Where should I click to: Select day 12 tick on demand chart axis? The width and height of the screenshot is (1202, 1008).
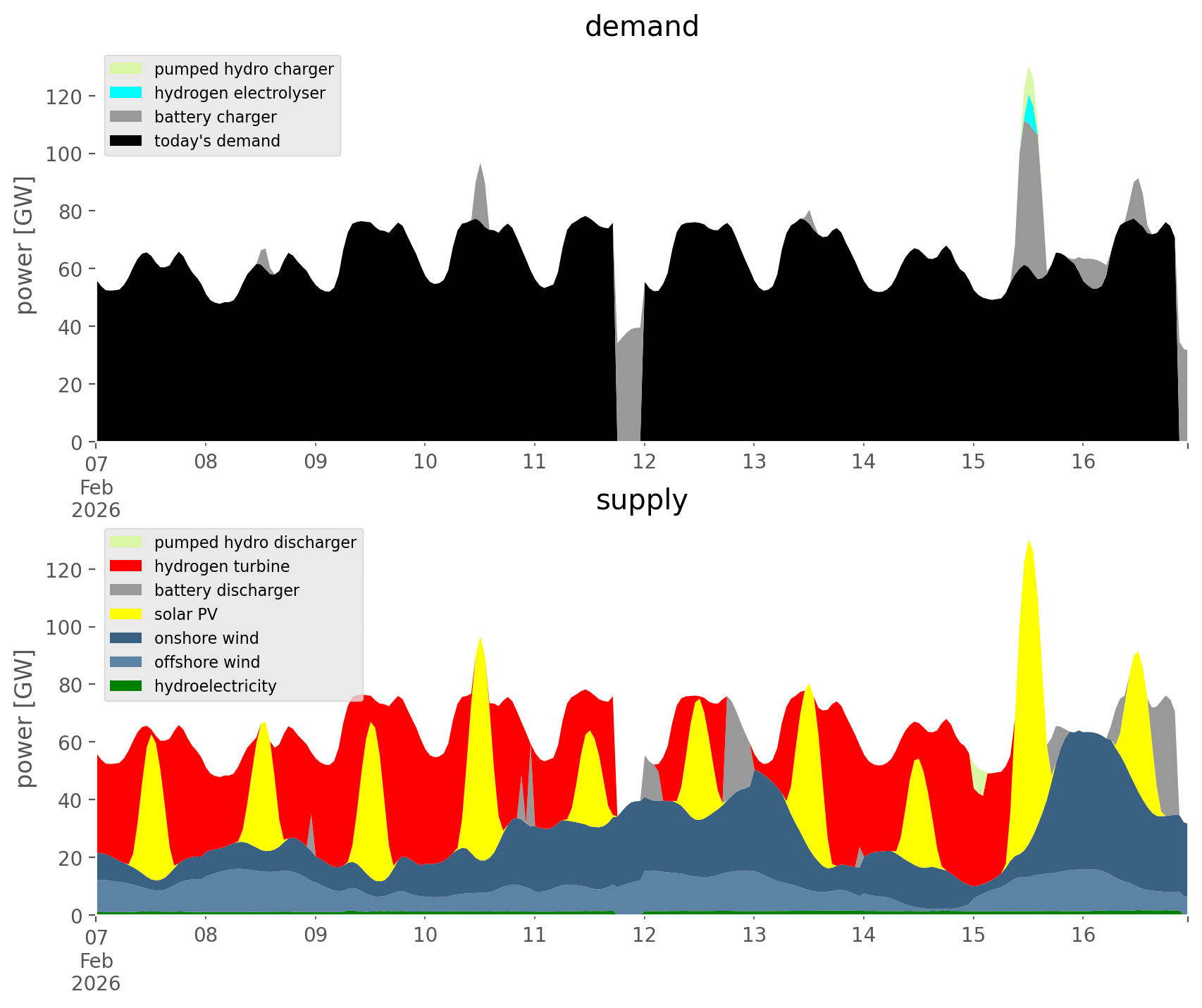pyautogui.click(x=644, y=462)
